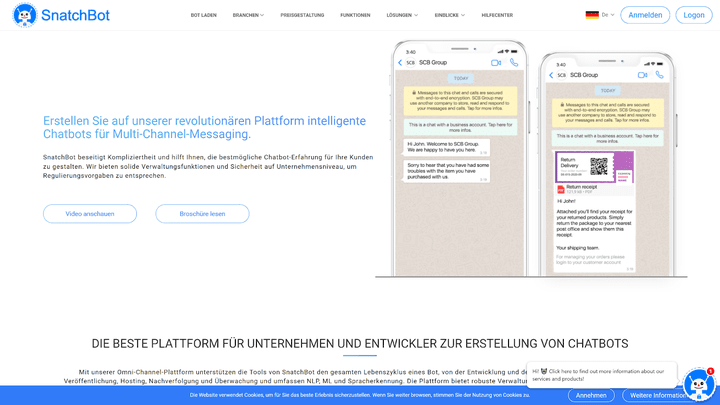Click 'Hi John. Welcome to SCB Group' message
This screenshot has height=405, width=720.
[446, 147]
